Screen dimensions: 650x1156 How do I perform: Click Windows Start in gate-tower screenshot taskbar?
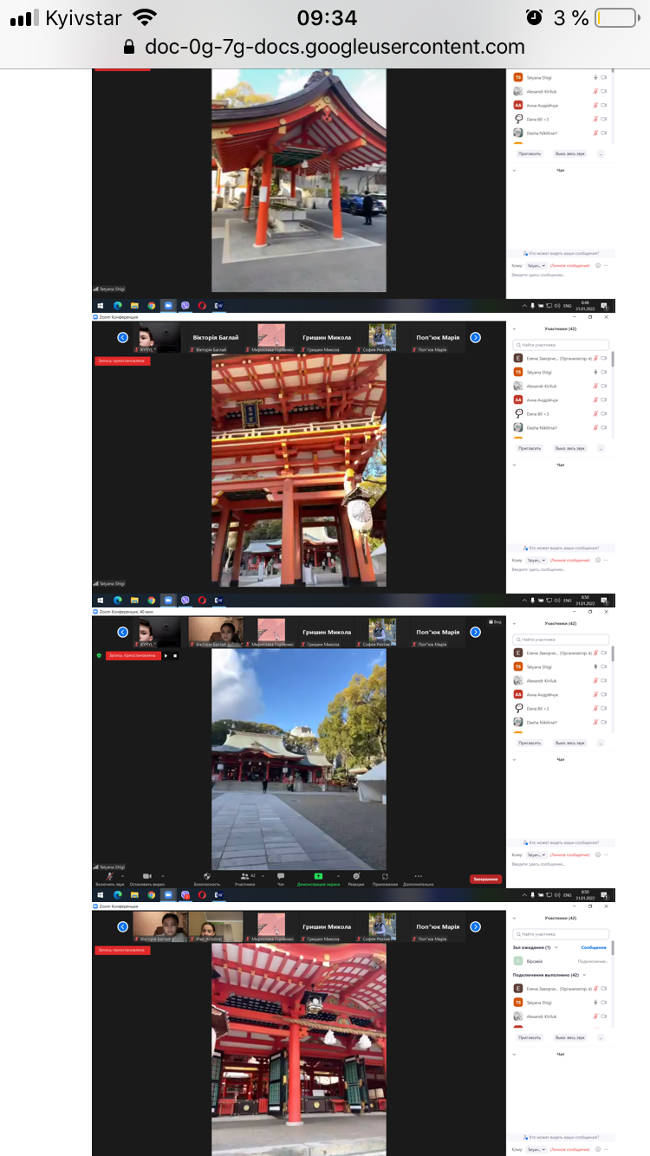[100, 600]
